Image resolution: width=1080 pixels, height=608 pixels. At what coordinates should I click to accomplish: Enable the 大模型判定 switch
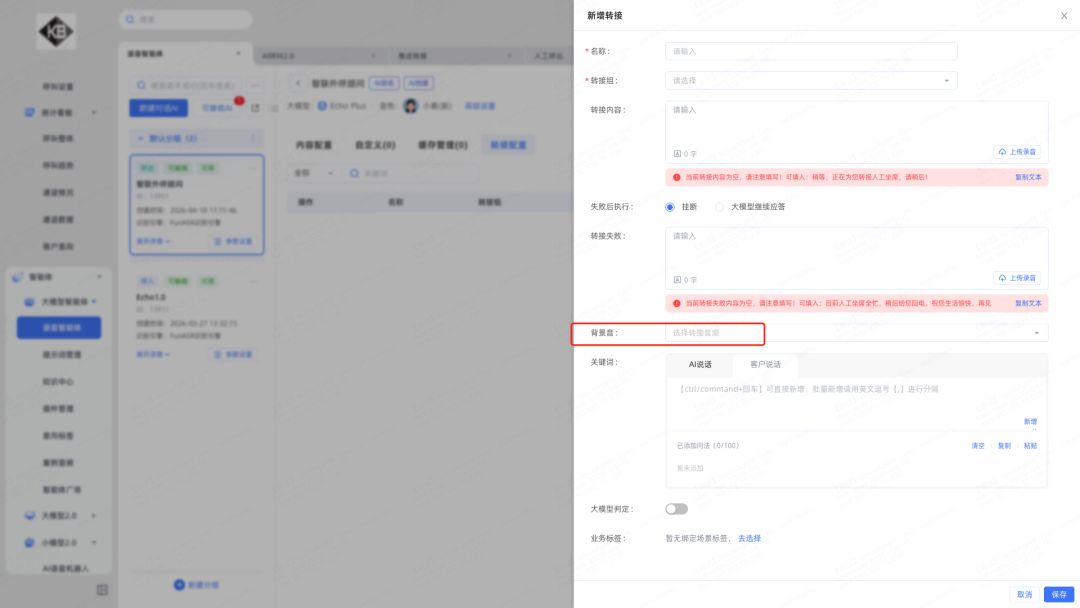(677, 509)
